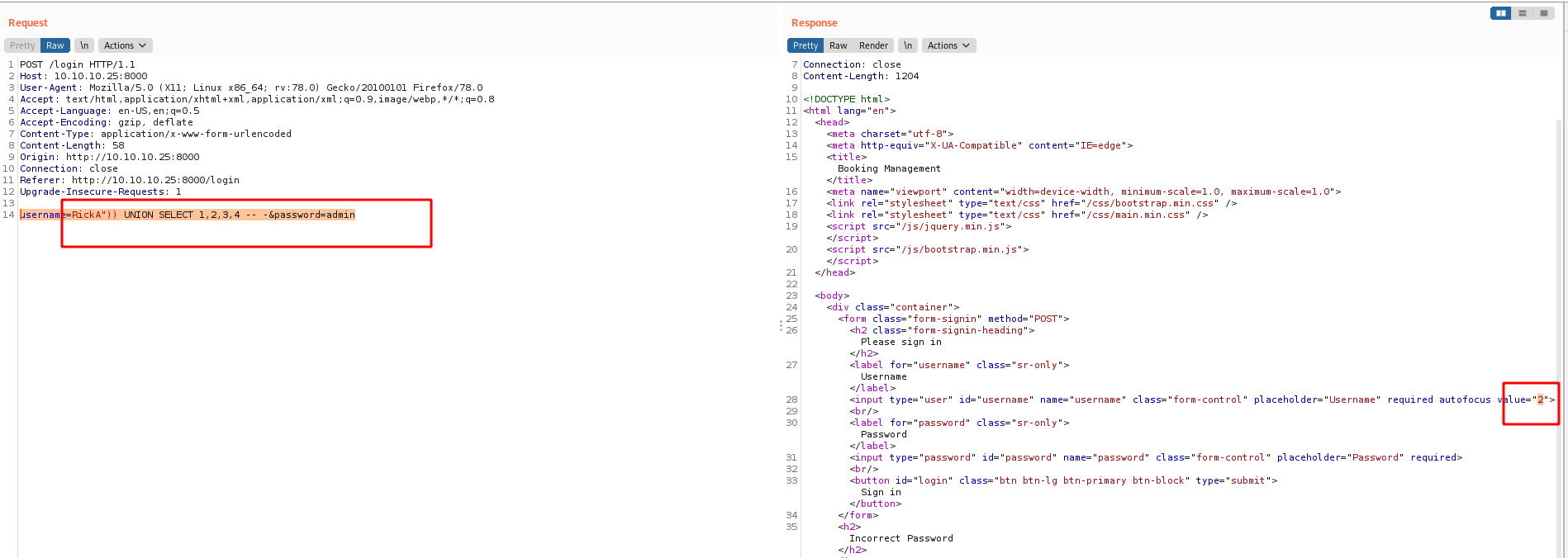Select the Pretty tab in Request pane
This screenshot has width=1568, height=558.
point(22,45)
